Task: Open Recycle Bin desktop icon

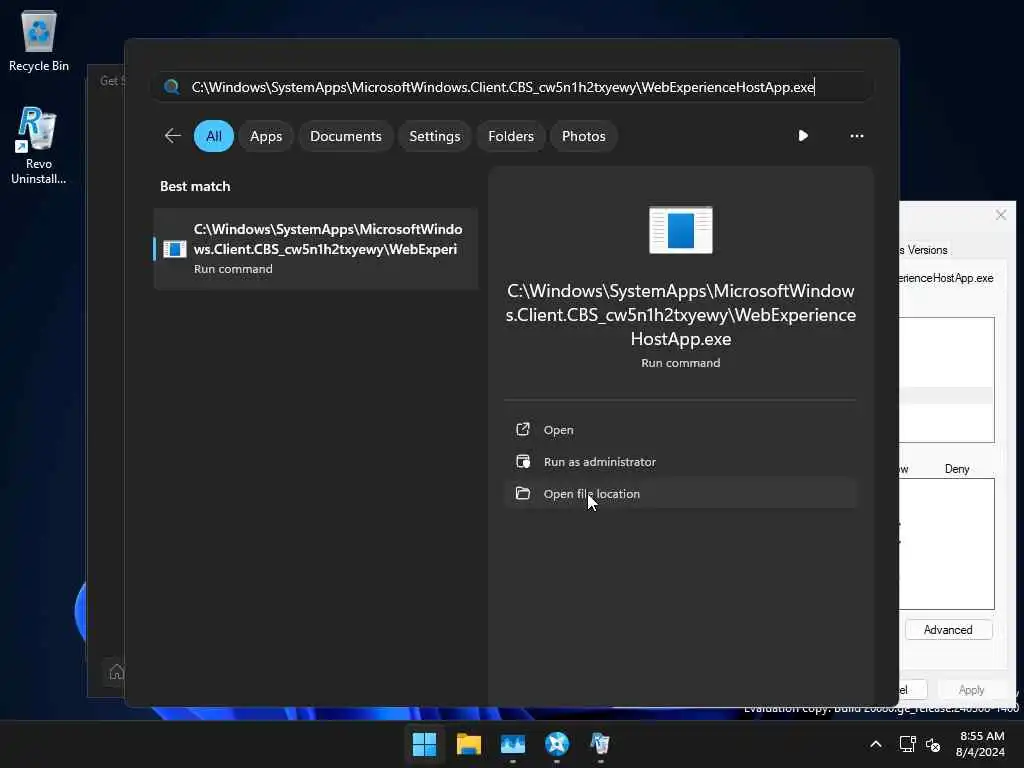Action: click(x=39, y=40)
